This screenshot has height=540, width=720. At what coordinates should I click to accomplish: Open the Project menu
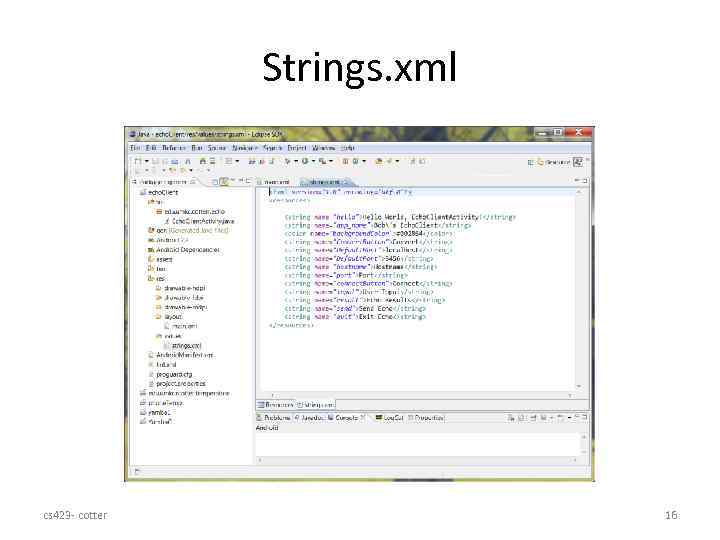(297, 148)
